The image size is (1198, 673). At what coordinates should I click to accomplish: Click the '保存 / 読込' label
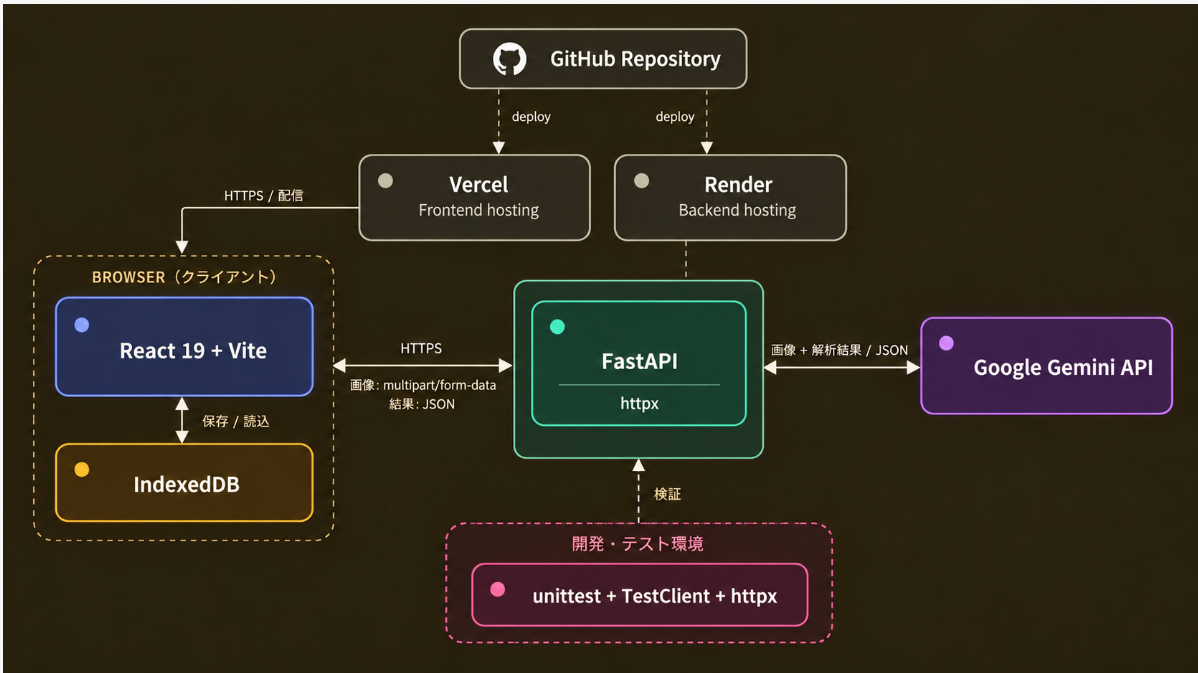pos(235,421)
